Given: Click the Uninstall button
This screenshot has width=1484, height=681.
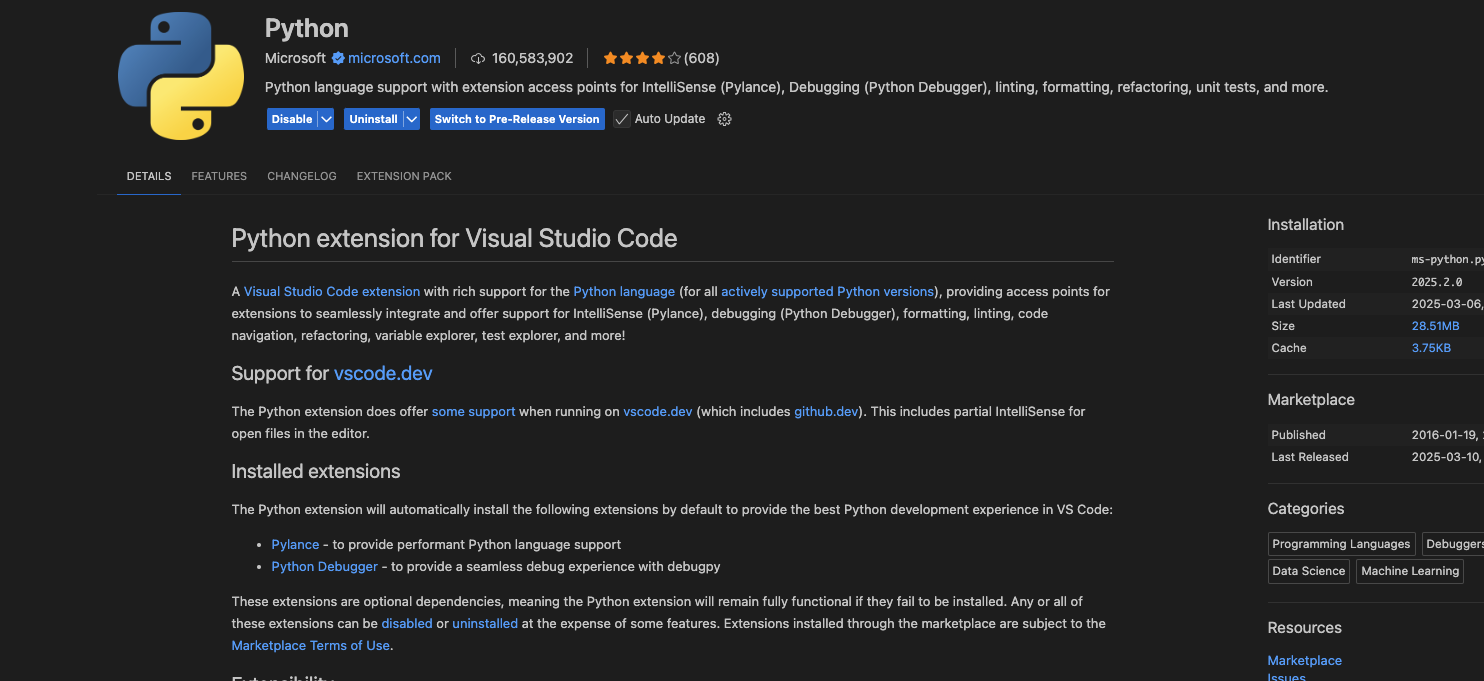Looking at the screenshot, I should [373, 119].
